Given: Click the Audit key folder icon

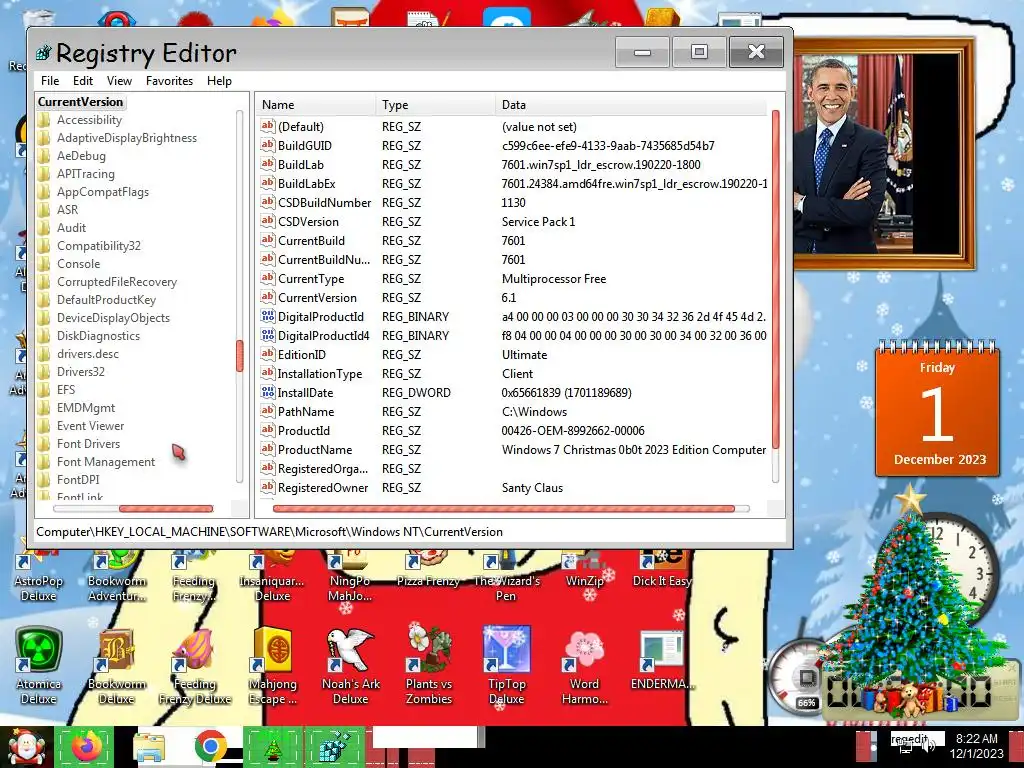Looking at the screenshot, I should point(44,227).
